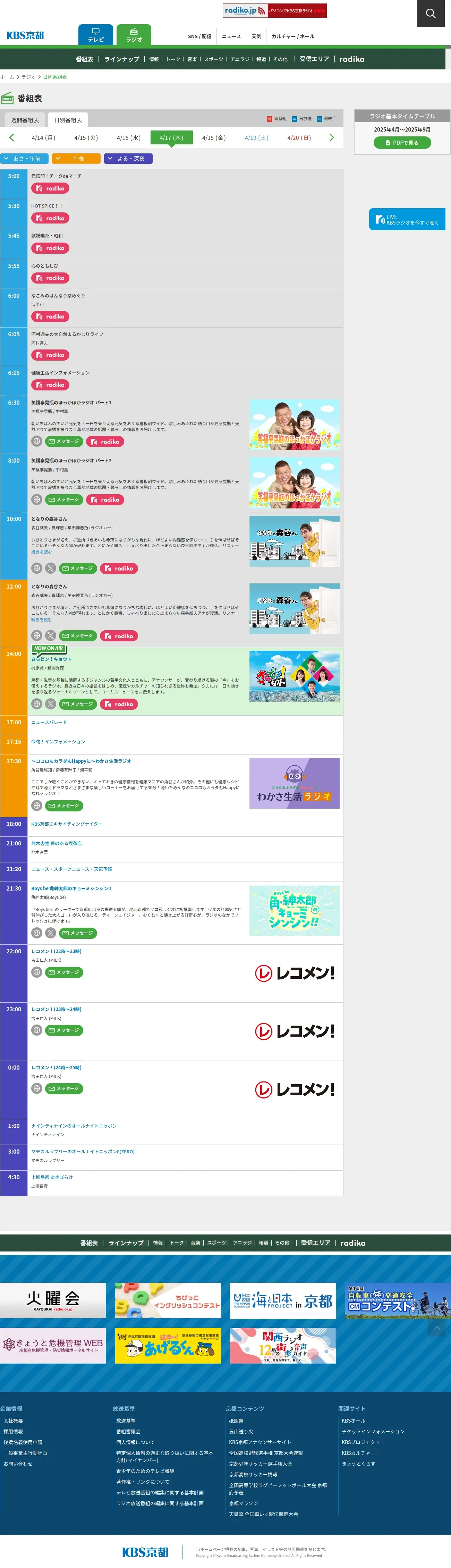The height and width of the screenshot is (1568, 451).
Task: Click the radiko.jp banner at top
Action: pos(274,10)
